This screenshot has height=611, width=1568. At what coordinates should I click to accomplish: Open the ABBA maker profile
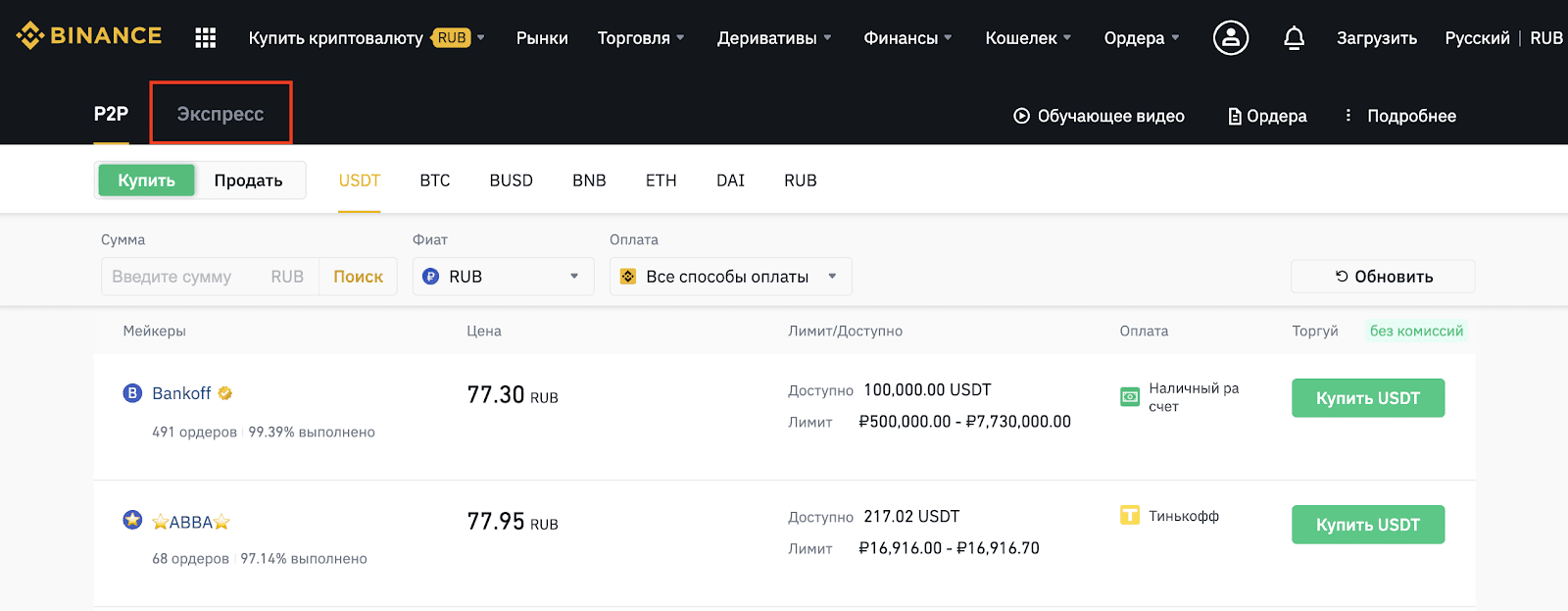click(191, 522)
